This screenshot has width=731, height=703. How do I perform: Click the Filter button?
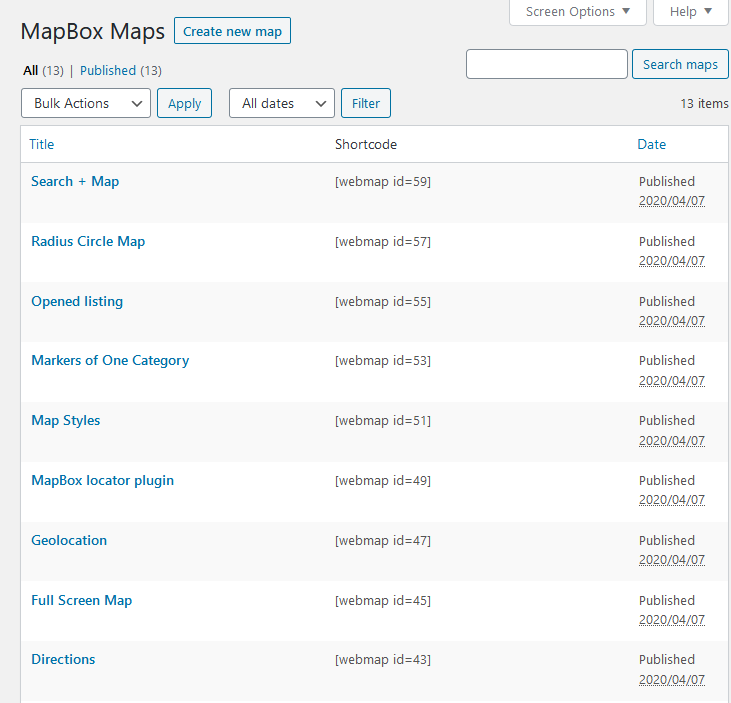click(x=366, y=103)
